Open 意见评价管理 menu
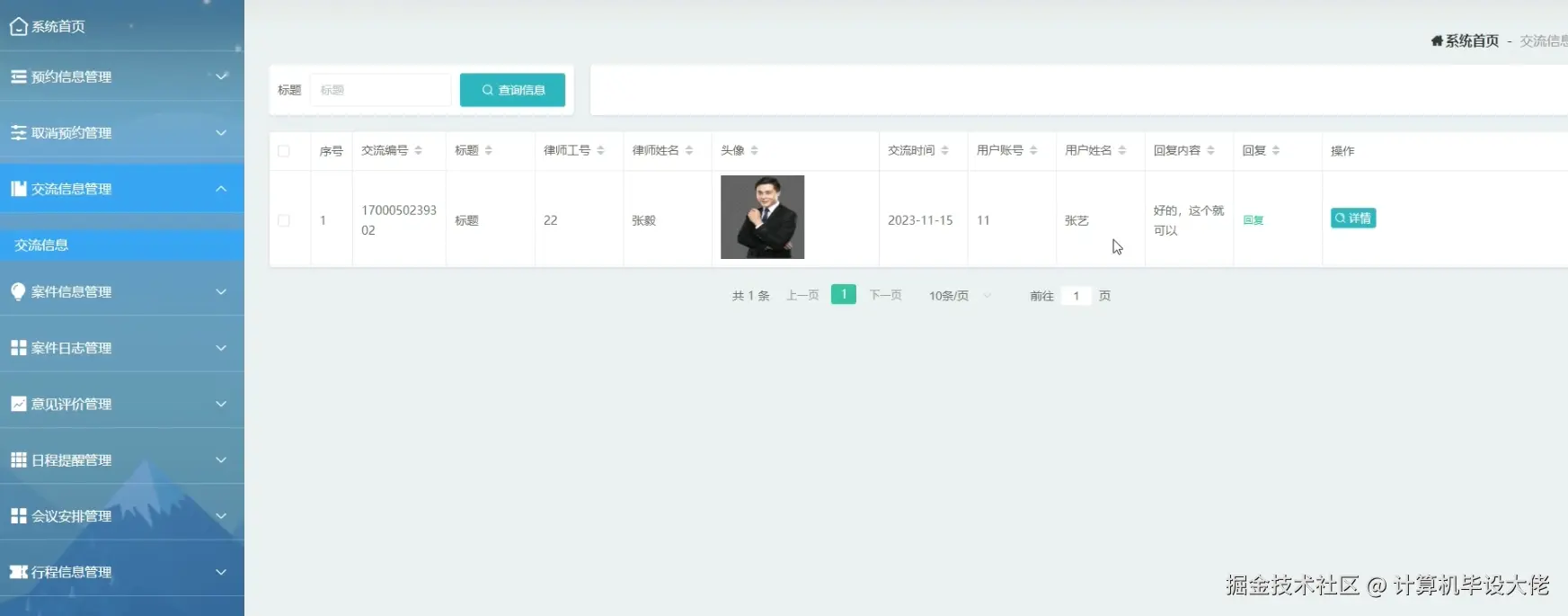 122,404
